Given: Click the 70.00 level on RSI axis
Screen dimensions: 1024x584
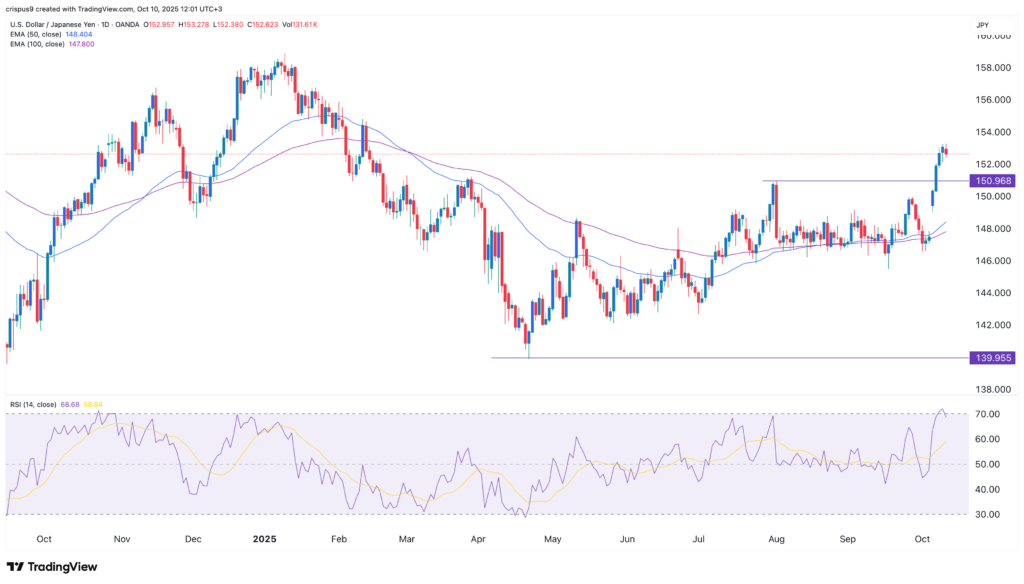Looking at the screenshot, I should pos(987,414).
